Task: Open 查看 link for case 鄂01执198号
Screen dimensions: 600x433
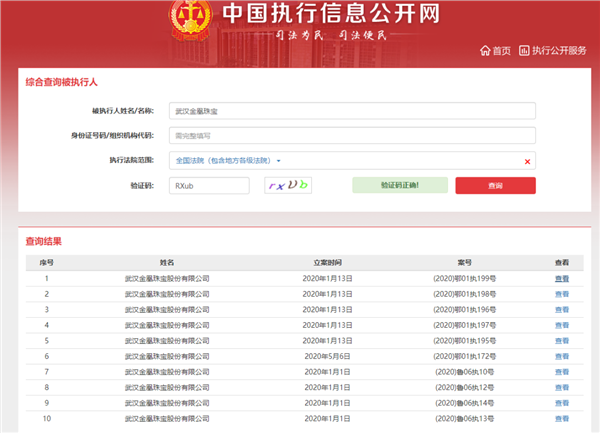Action: (x=561, y=294)
